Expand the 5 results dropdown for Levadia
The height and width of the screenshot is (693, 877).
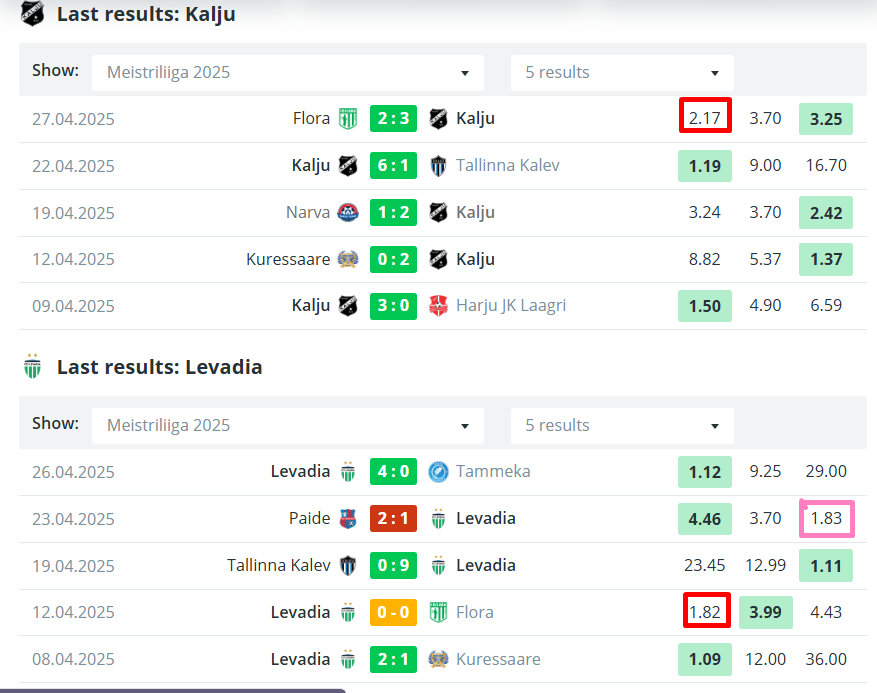622,426
